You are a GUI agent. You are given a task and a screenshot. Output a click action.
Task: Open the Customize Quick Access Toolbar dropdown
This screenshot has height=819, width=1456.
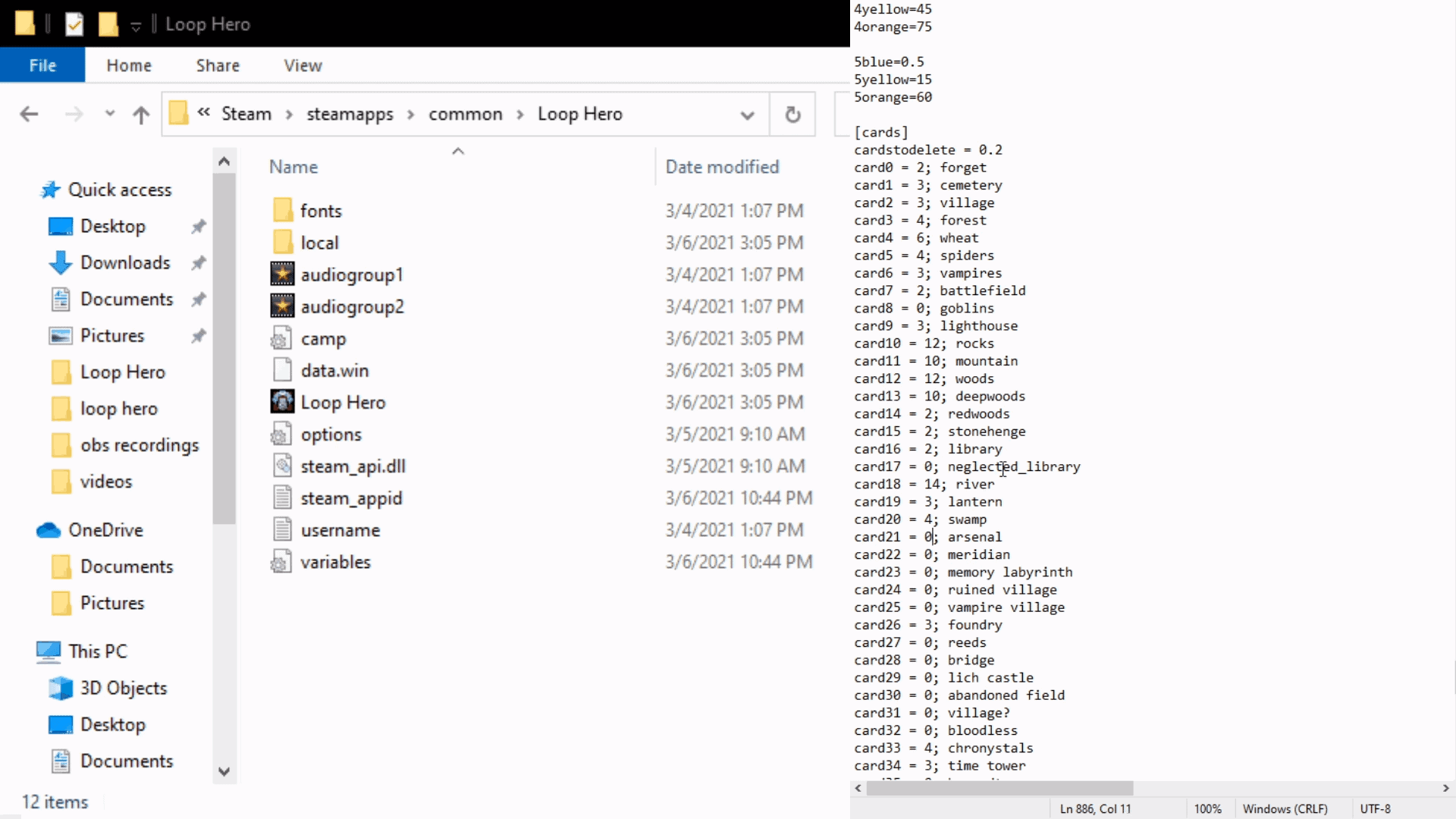pyautogui.click(x=136, y=25)
